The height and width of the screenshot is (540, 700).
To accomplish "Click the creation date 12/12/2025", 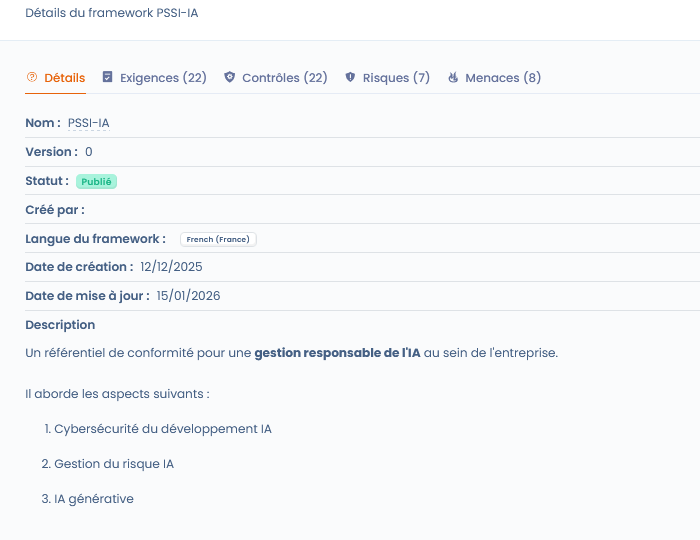I will 171,267.
